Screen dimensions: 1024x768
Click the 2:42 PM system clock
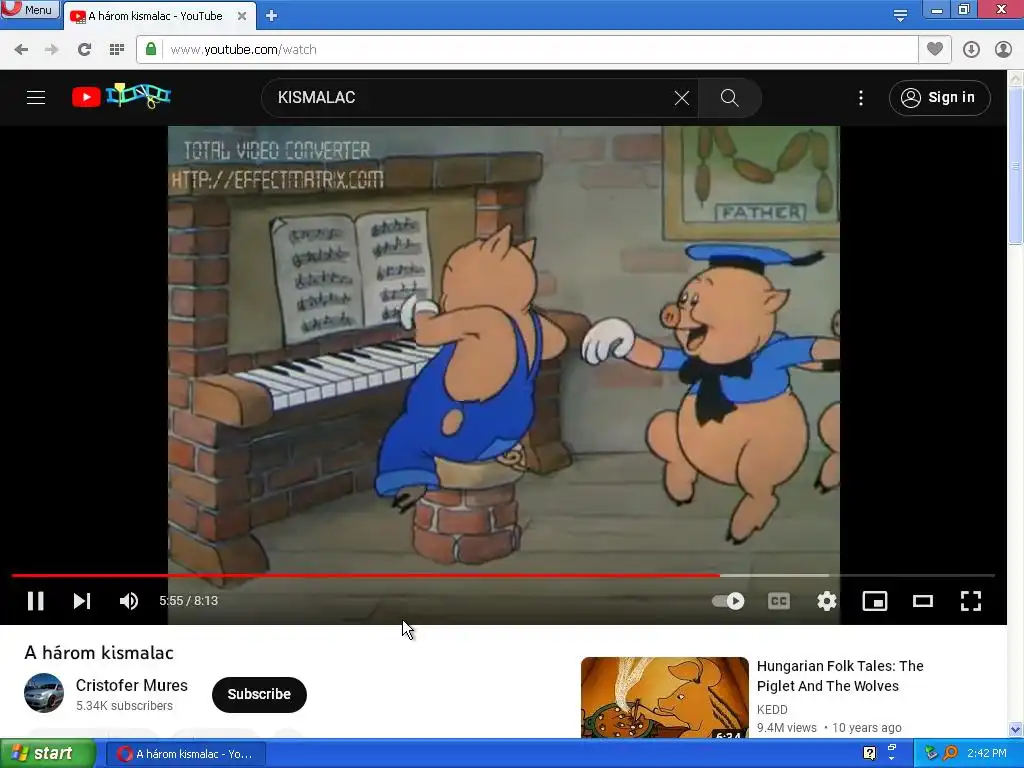click(987, 753)
